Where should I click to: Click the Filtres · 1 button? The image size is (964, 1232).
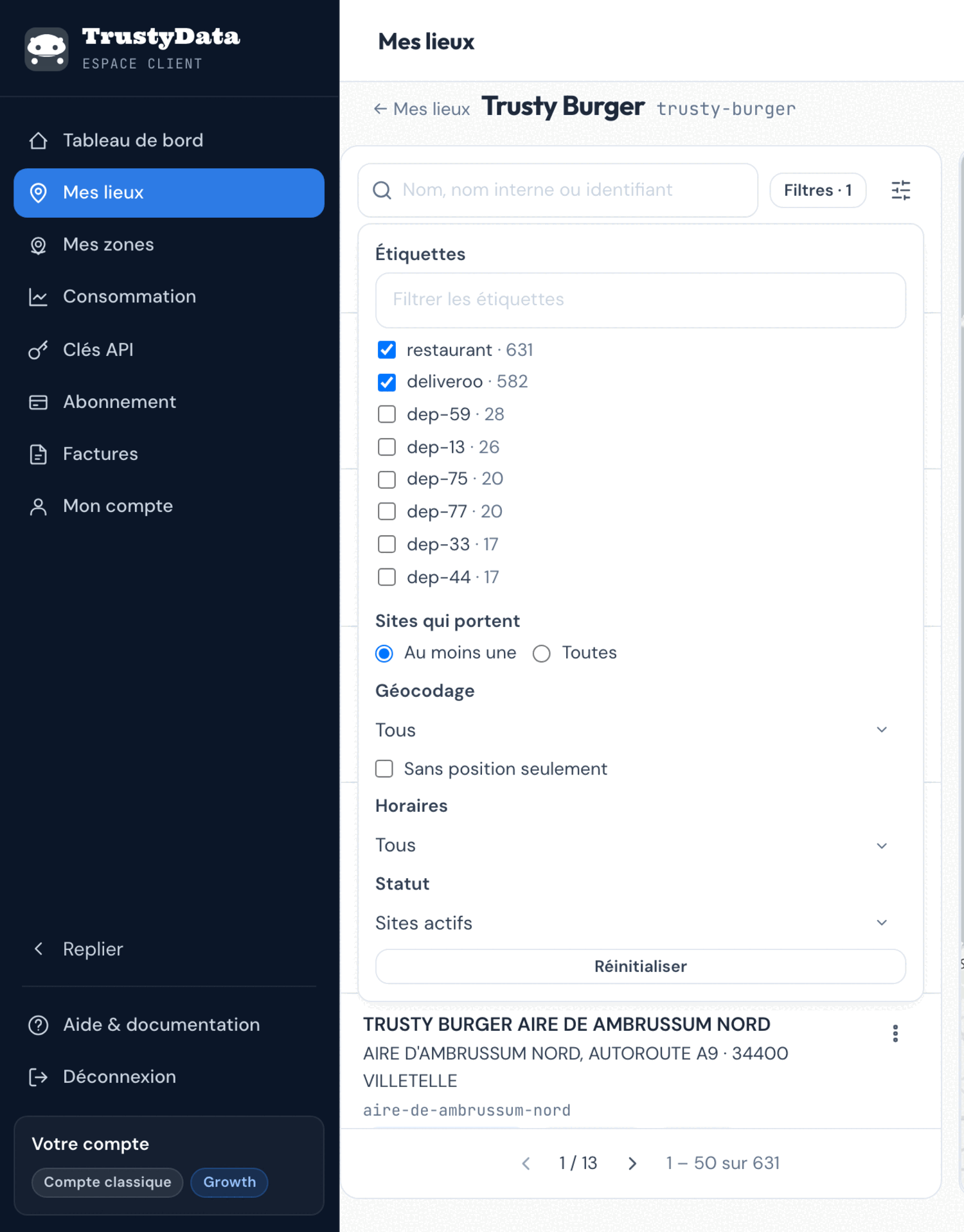[817, 190]
